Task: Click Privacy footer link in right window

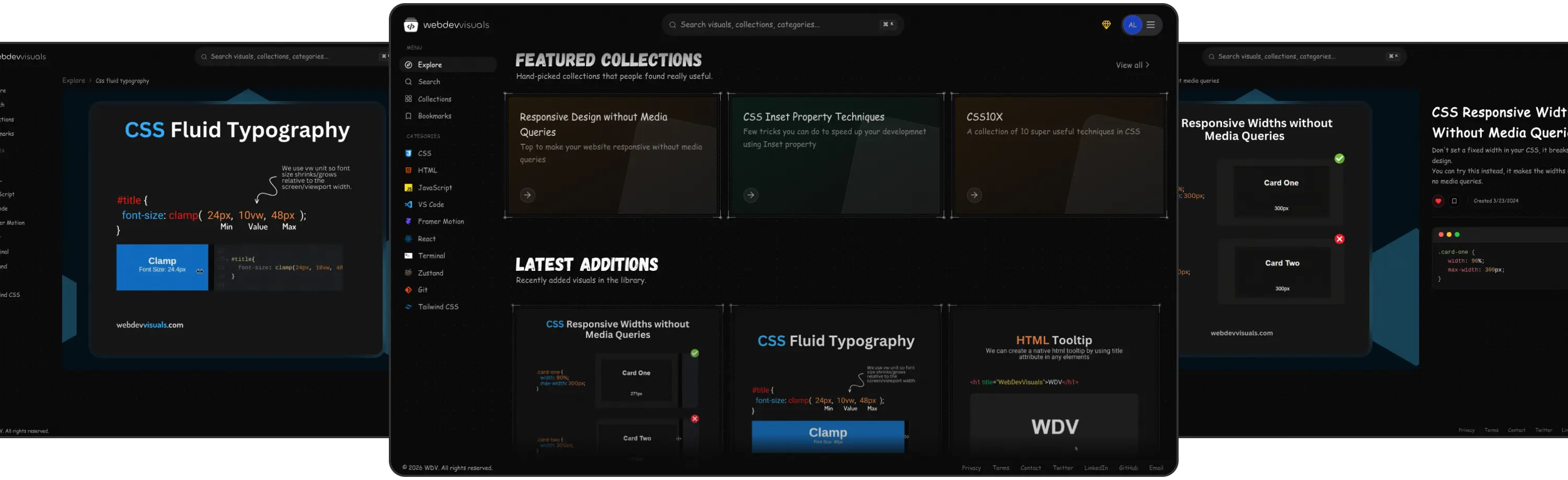Action: [x=1467, y=430]
